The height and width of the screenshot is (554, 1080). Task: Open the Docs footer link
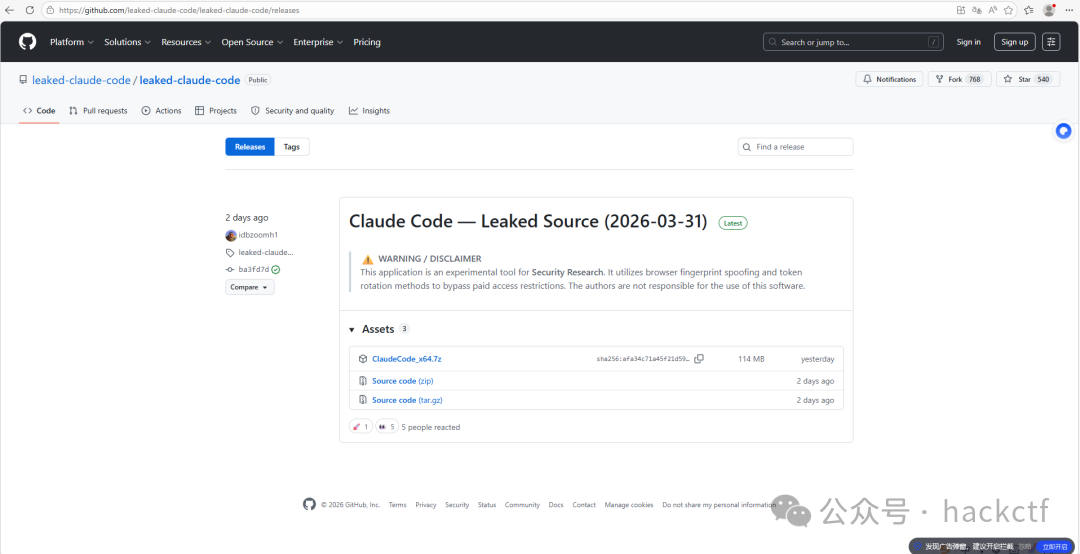click(556, 505)
